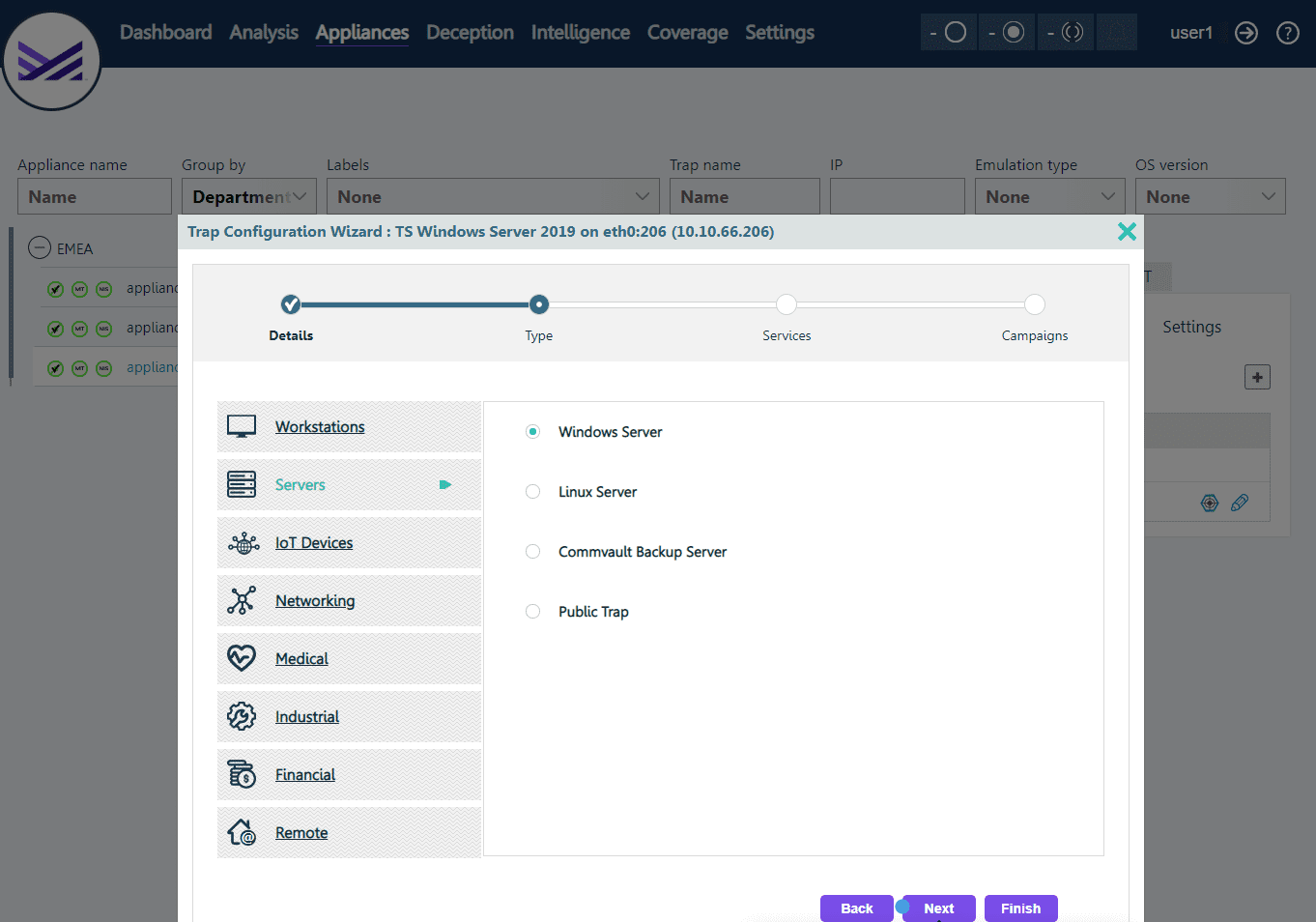This screenshot has width=1316, height=922.
Task: Click the Remote house icon
Action: click(242, 832)
